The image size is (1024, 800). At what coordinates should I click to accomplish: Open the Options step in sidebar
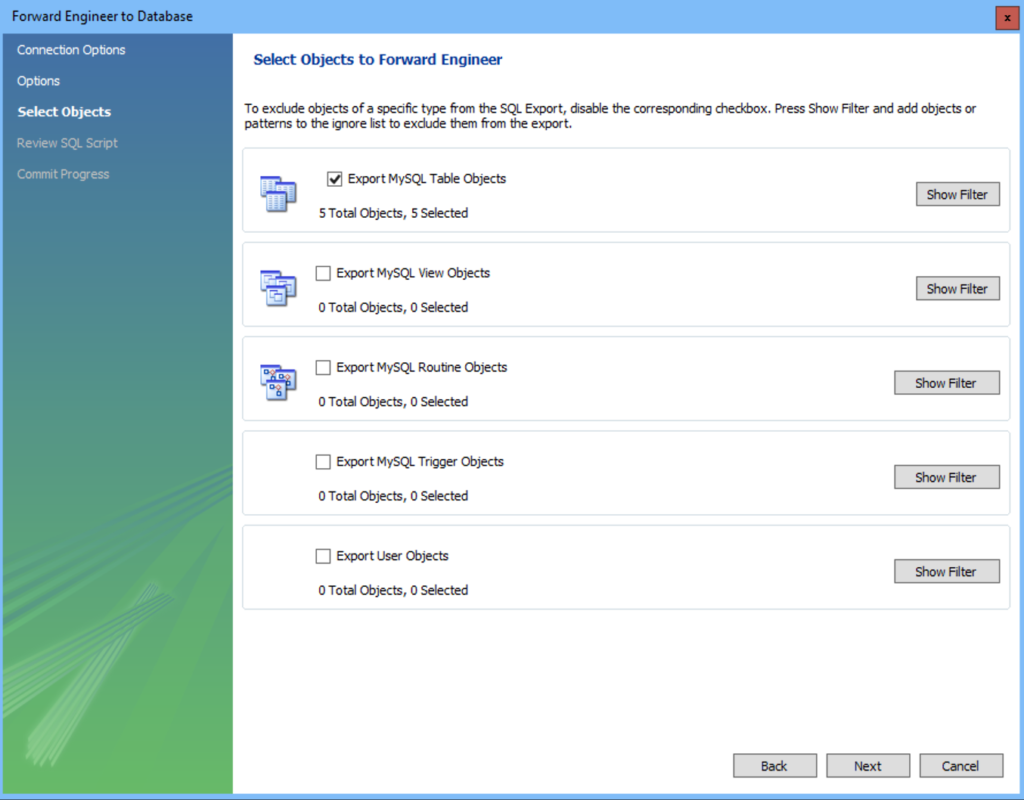(x=39, y=81)
